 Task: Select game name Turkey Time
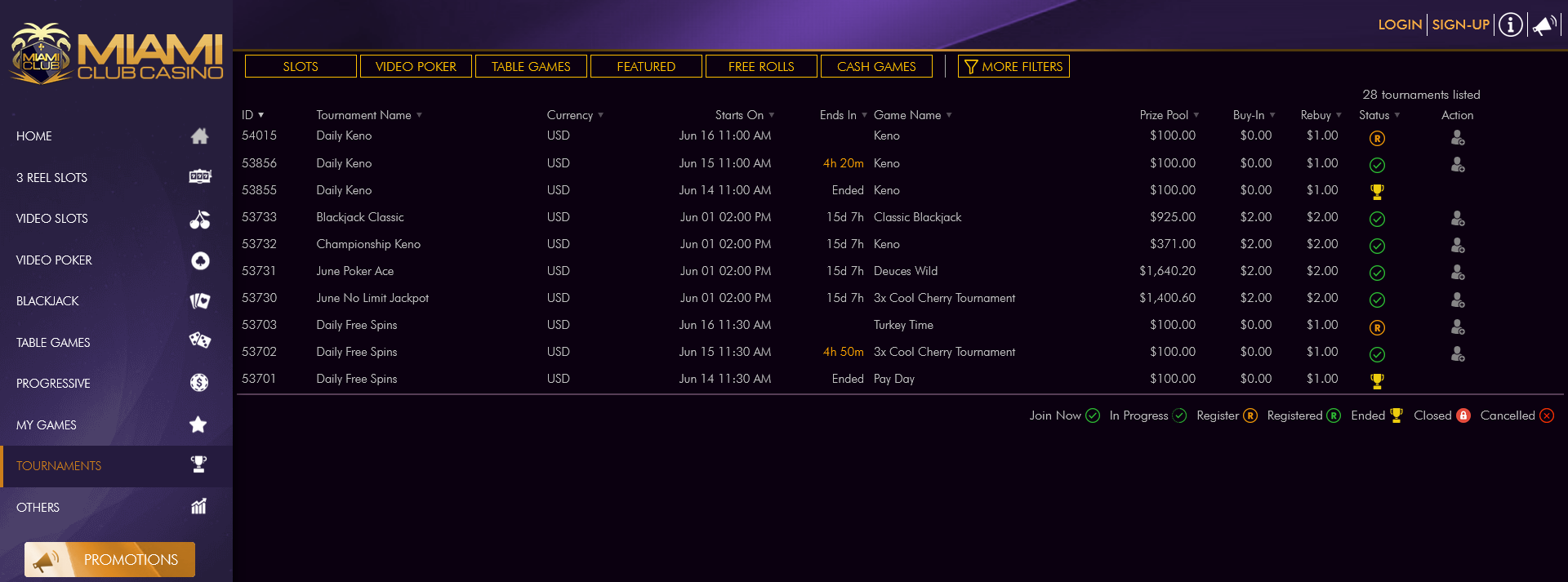coord(903,325)
